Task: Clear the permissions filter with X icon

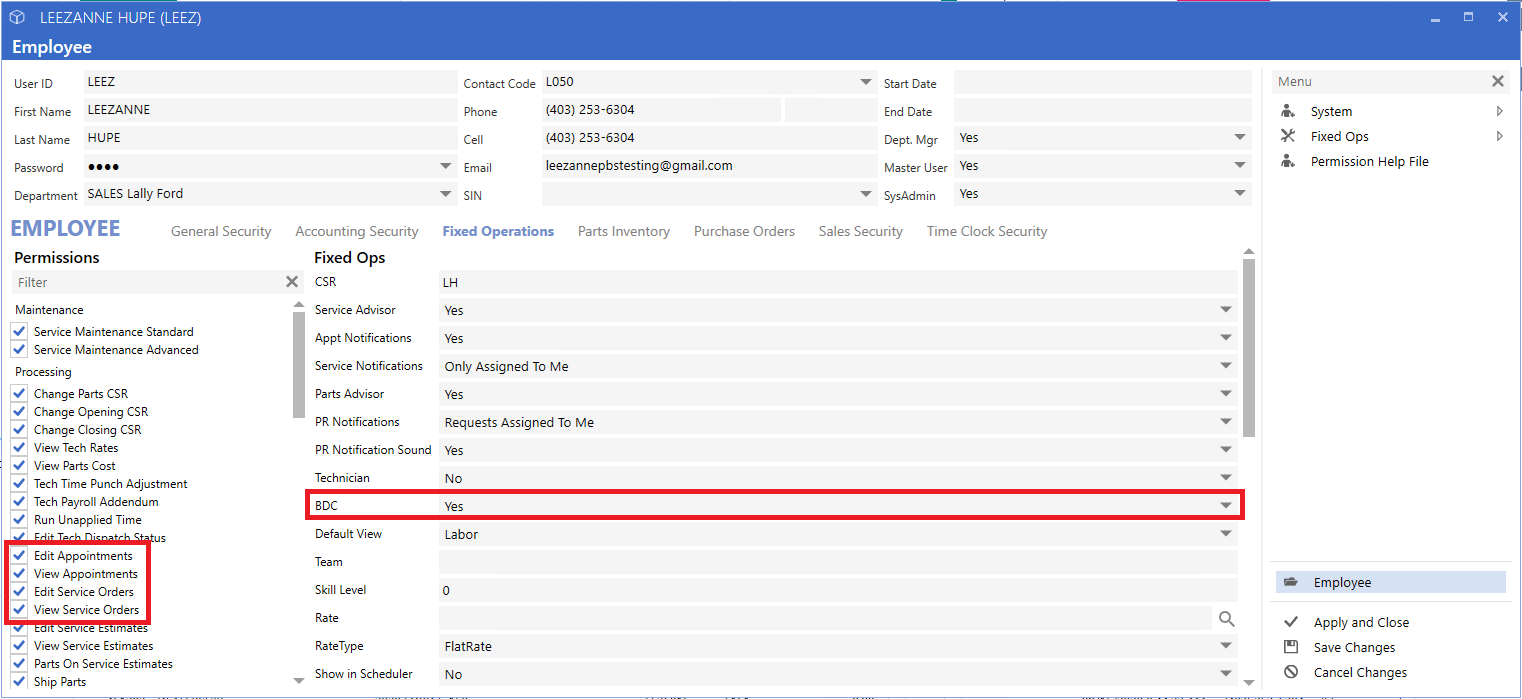Action: coord(292,282)
